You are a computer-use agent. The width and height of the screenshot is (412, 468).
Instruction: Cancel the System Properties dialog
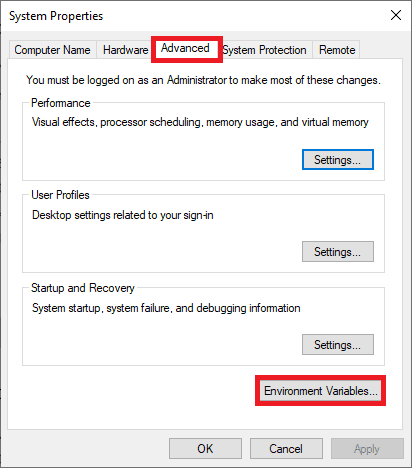(x=286, y=449)
